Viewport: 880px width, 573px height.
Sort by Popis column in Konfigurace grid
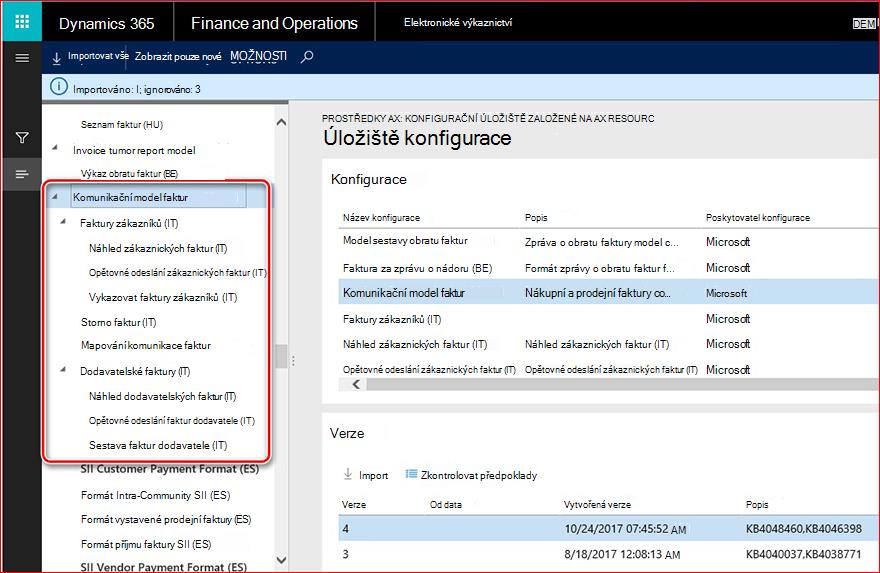coord(536,218)
